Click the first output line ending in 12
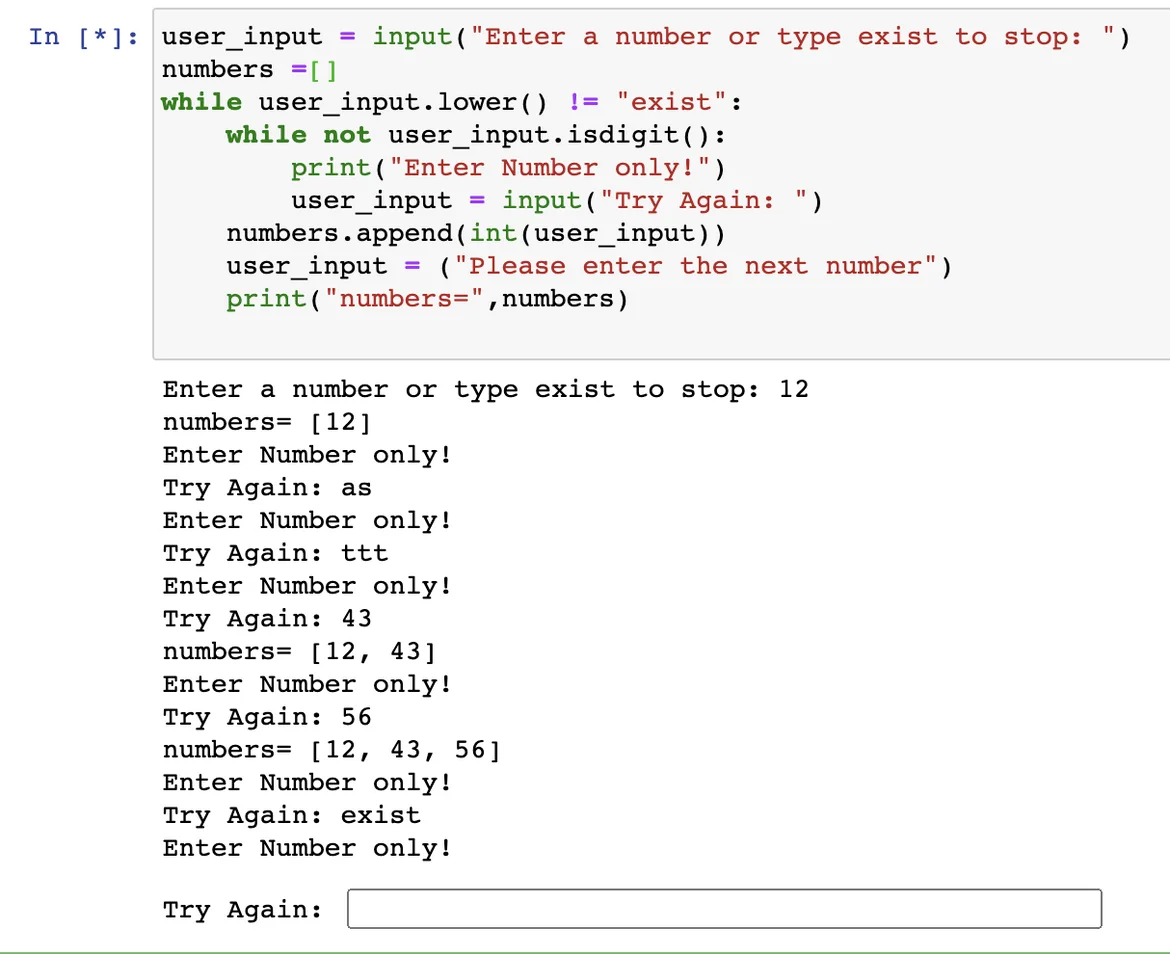The width and height of the screenshot is (1170, 954). (485, 389)
